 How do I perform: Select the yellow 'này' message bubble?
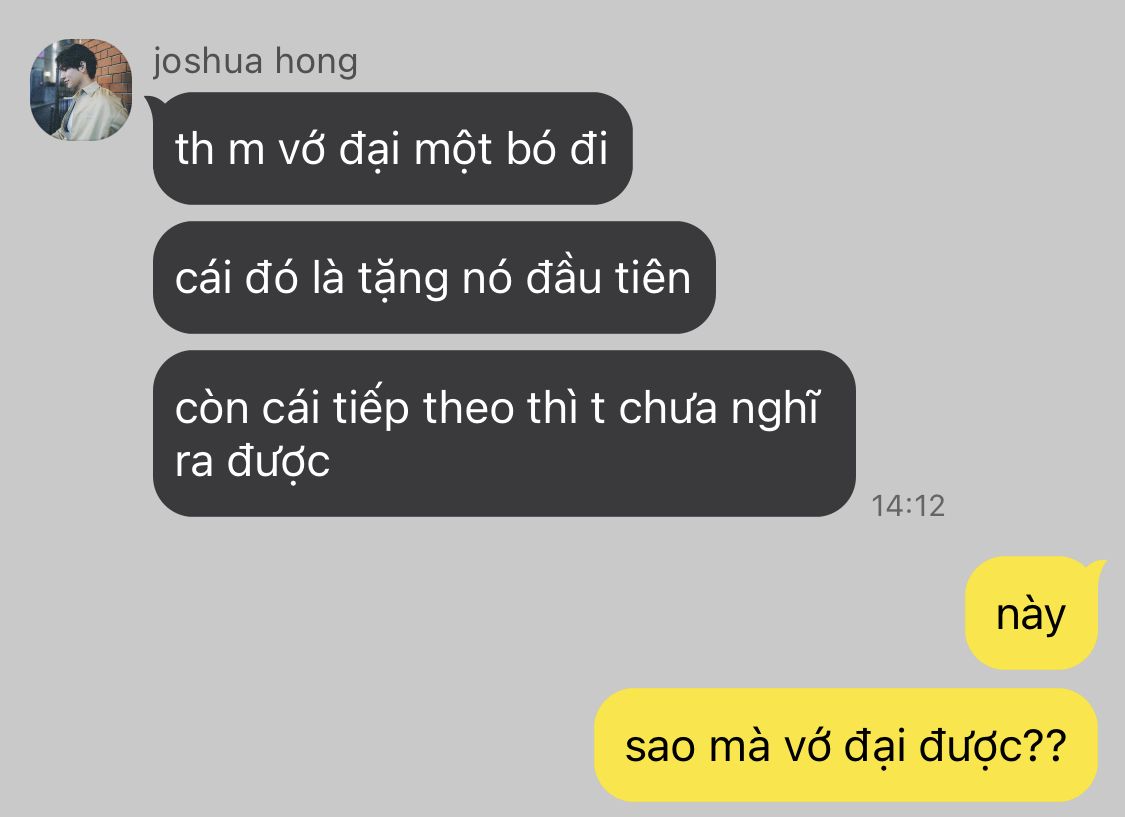pos(1032,613)
